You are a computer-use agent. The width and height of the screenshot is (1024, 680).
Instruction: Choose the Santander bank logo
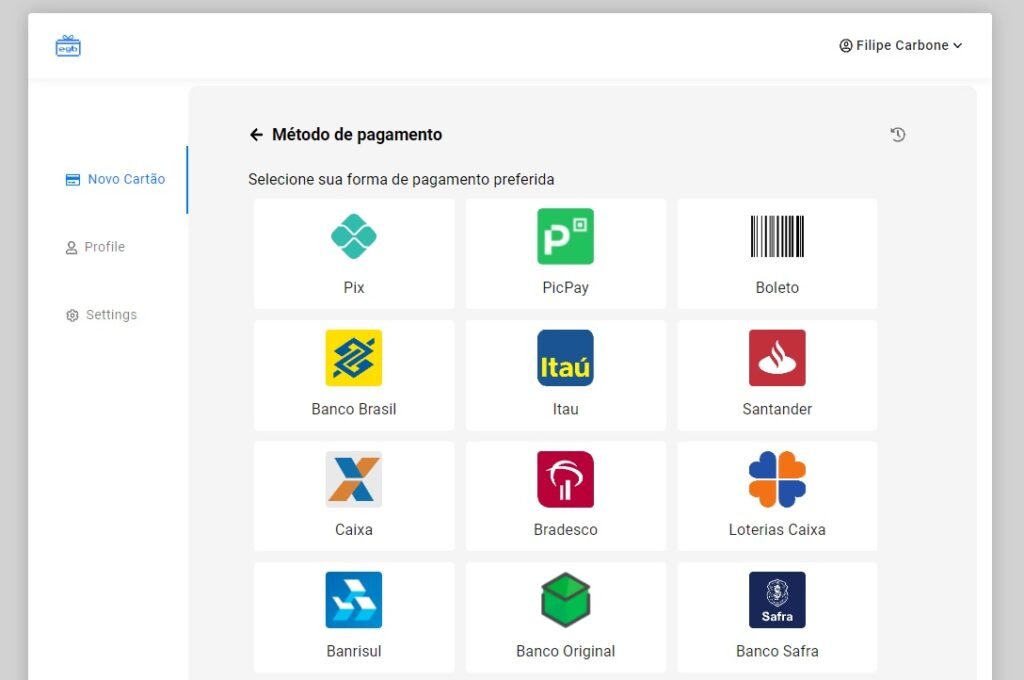(x=777, y=358)
